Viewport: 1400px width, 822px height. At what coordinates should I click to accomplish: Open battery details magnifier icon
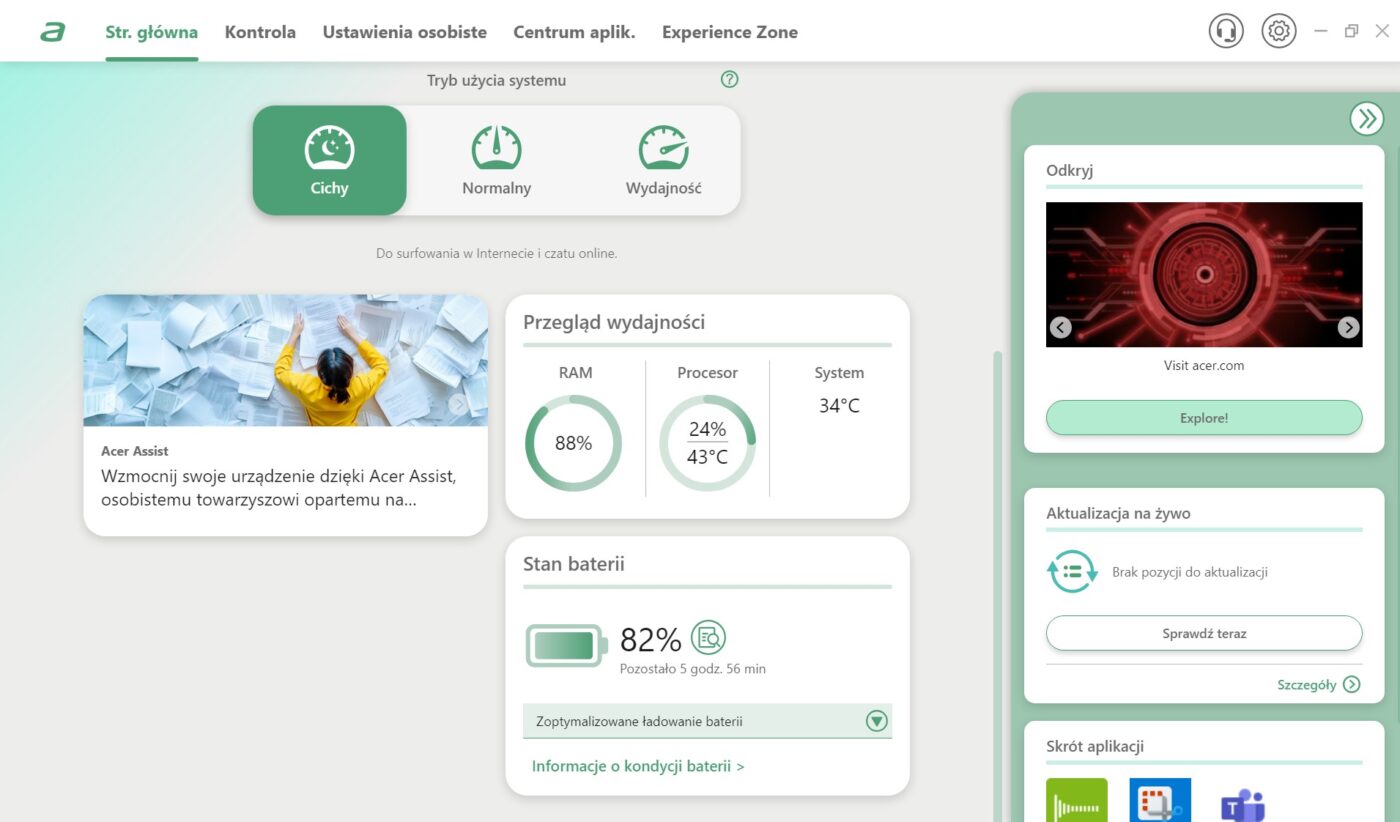click(x=708, y=637)
